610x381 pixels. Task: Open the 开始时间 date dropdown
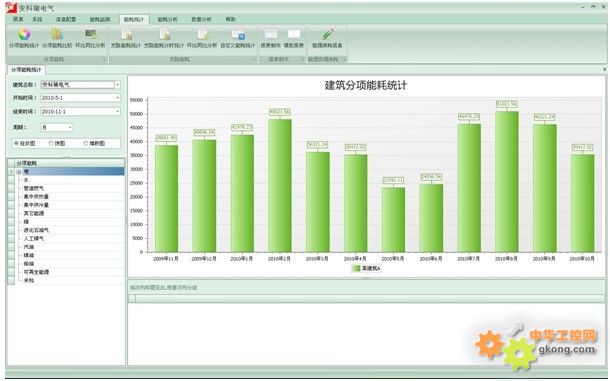click(x=117, y=98)
